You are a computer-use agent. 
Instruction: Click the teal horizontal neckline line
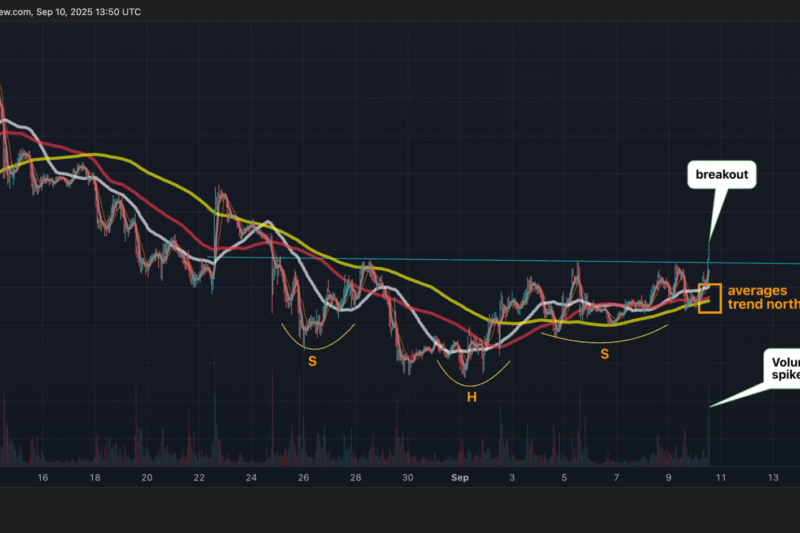[x=450, y=260]
